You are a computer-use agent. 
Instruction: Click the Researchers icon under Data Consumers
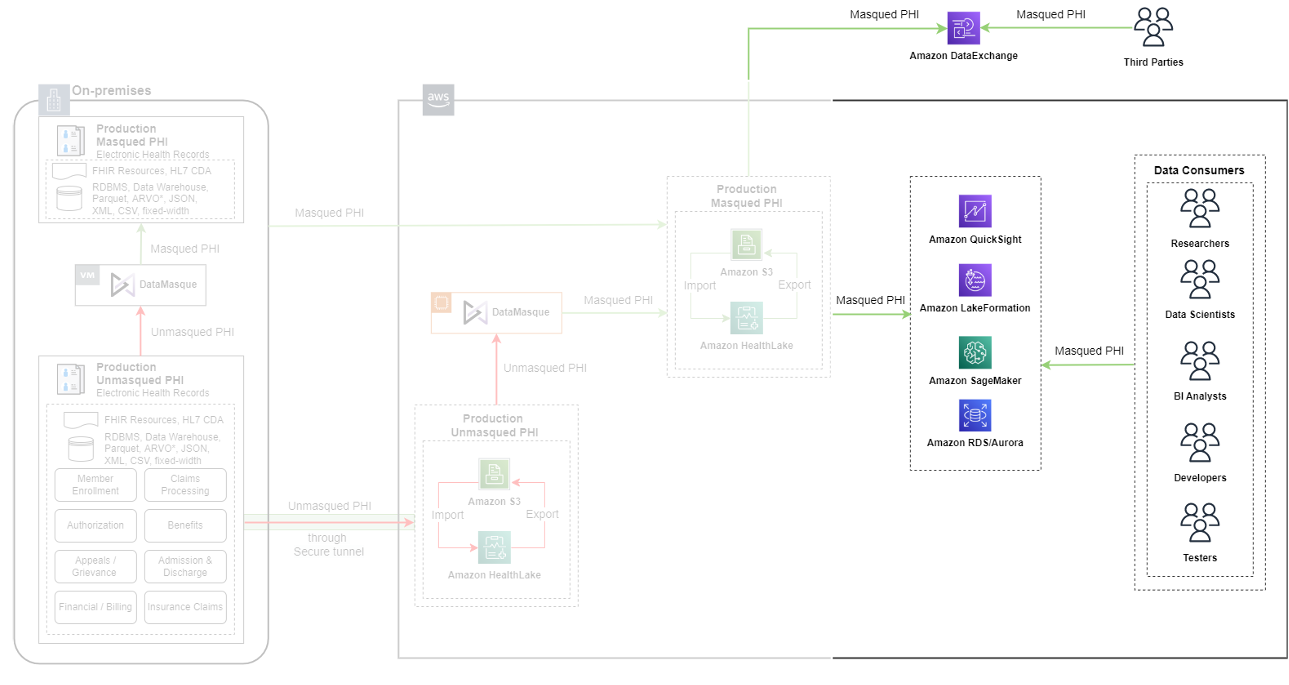click(1199, 207)
